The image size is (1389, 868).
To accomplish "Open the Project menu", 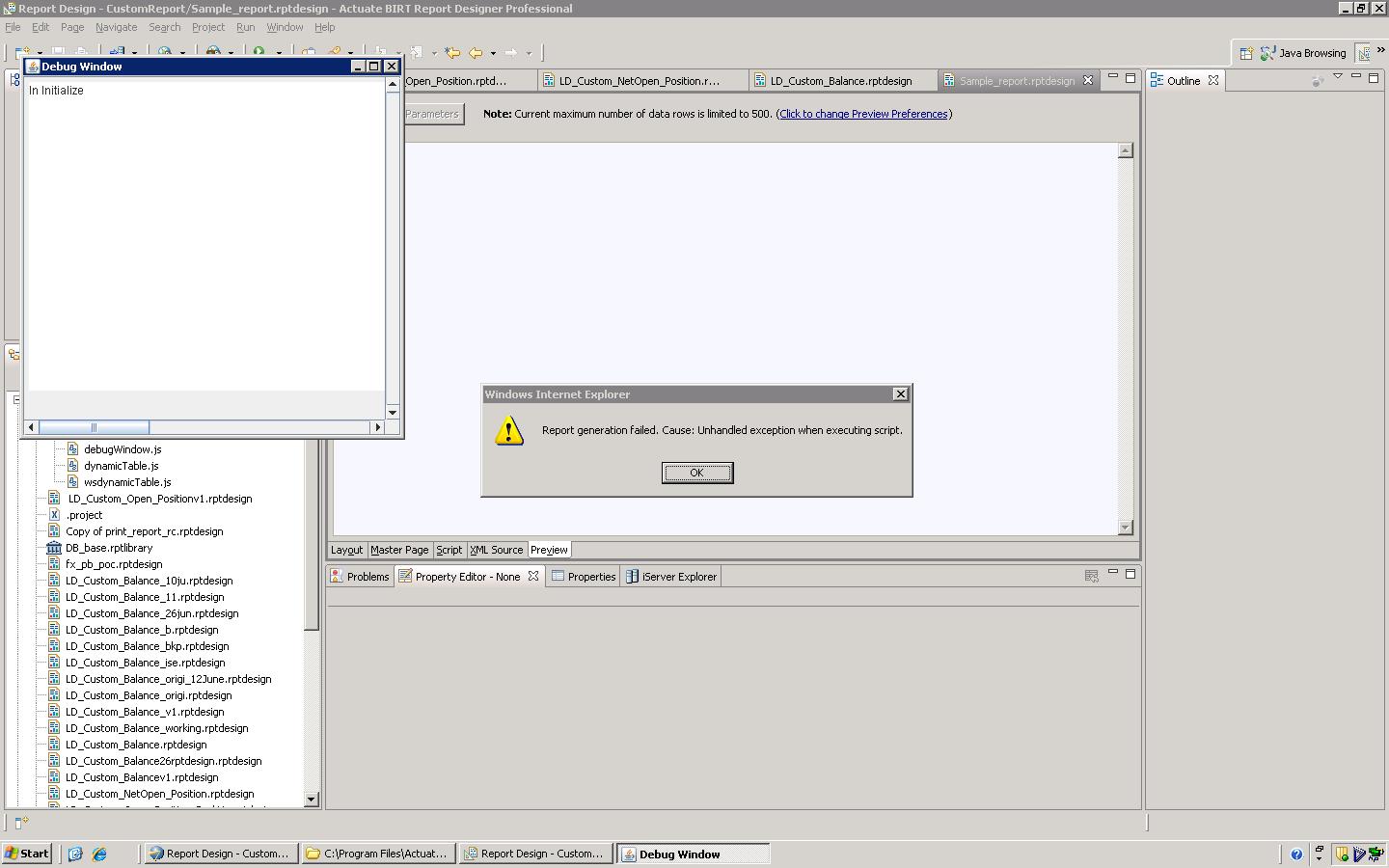I will [208, 27].
